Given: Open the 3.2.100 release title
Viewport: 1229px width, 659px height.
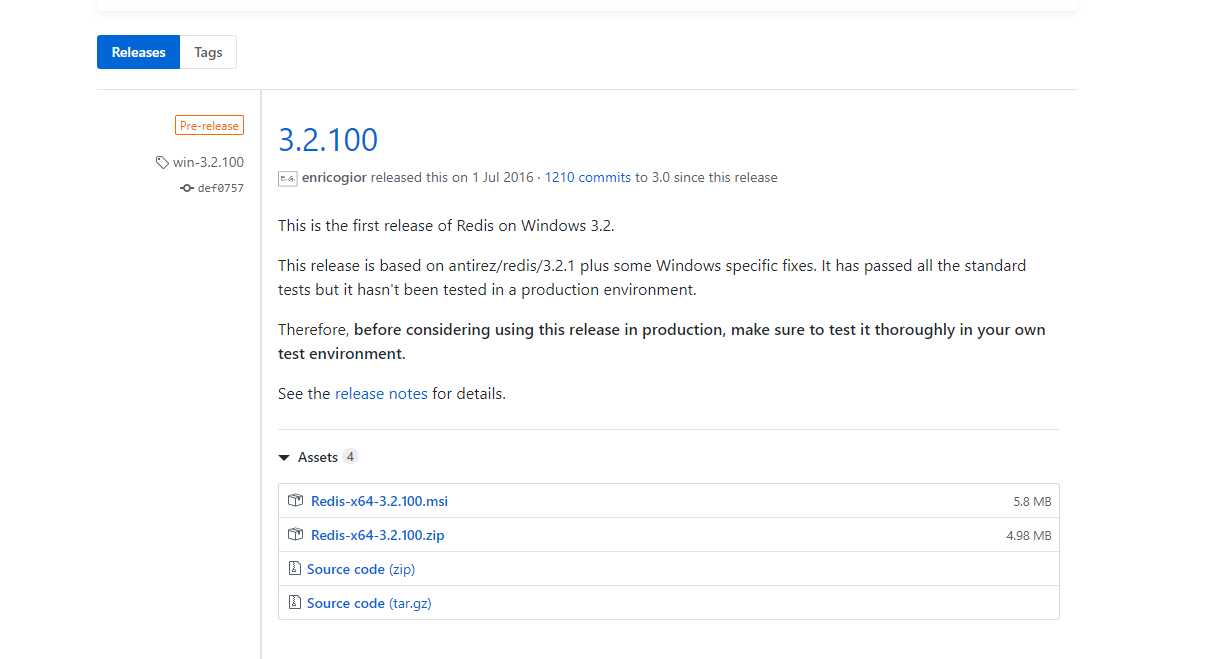Looking at the screenshot, I should (x=328, y=139).
